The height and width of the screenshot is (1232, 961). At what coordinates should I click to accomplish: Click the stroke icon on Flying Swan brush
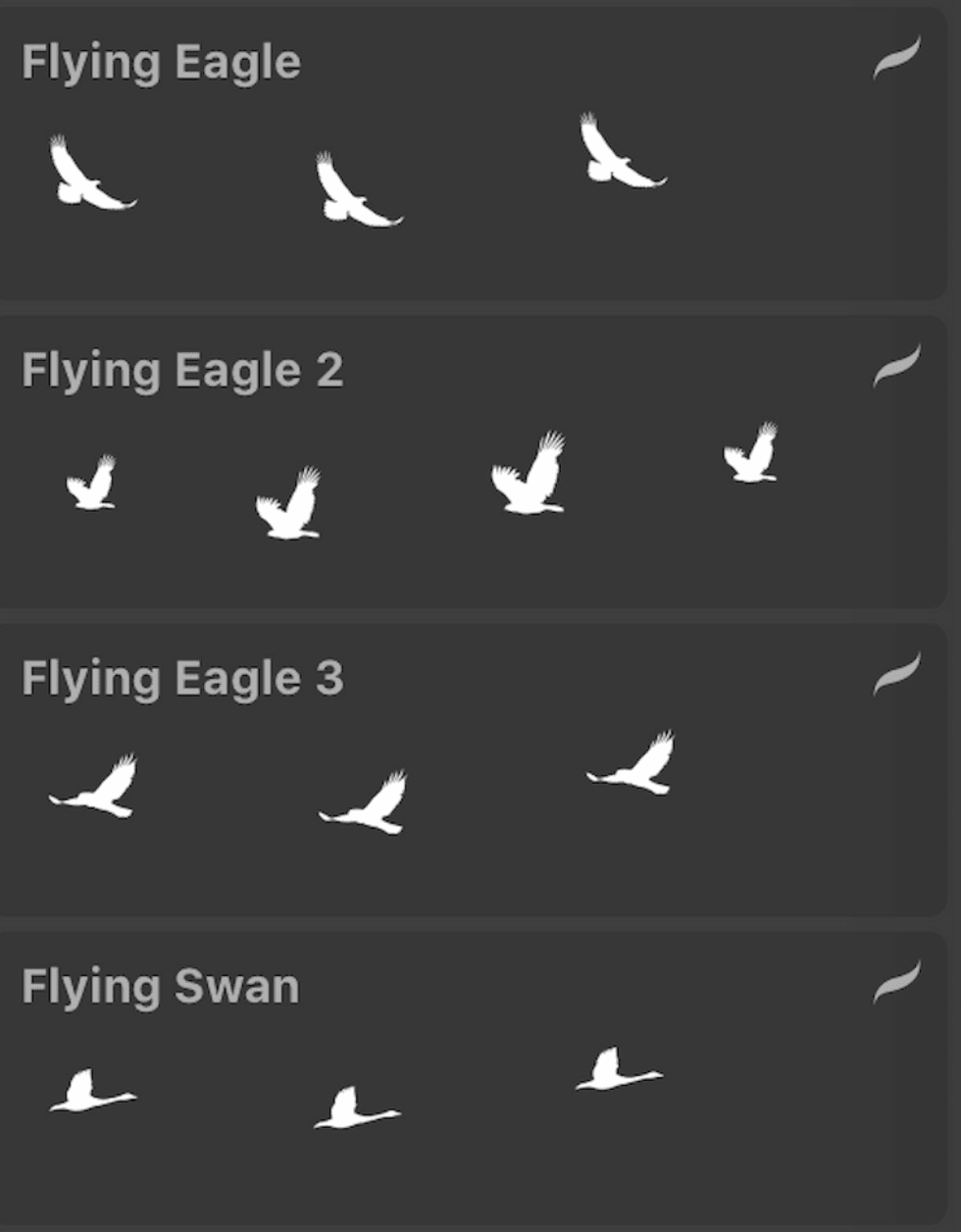(896, 982)
